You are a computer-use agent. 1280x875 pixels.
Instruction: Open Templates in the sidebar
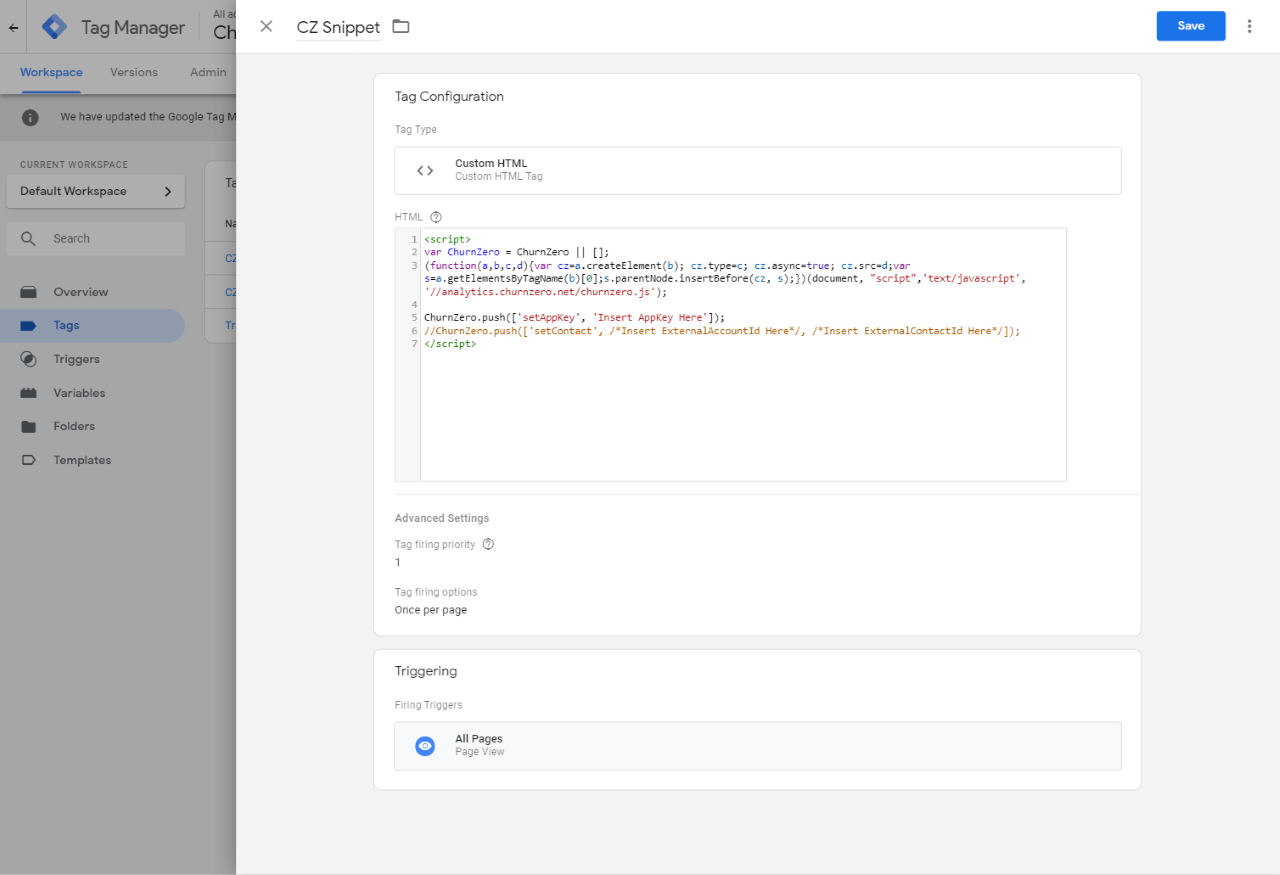(x=92, y=460)
